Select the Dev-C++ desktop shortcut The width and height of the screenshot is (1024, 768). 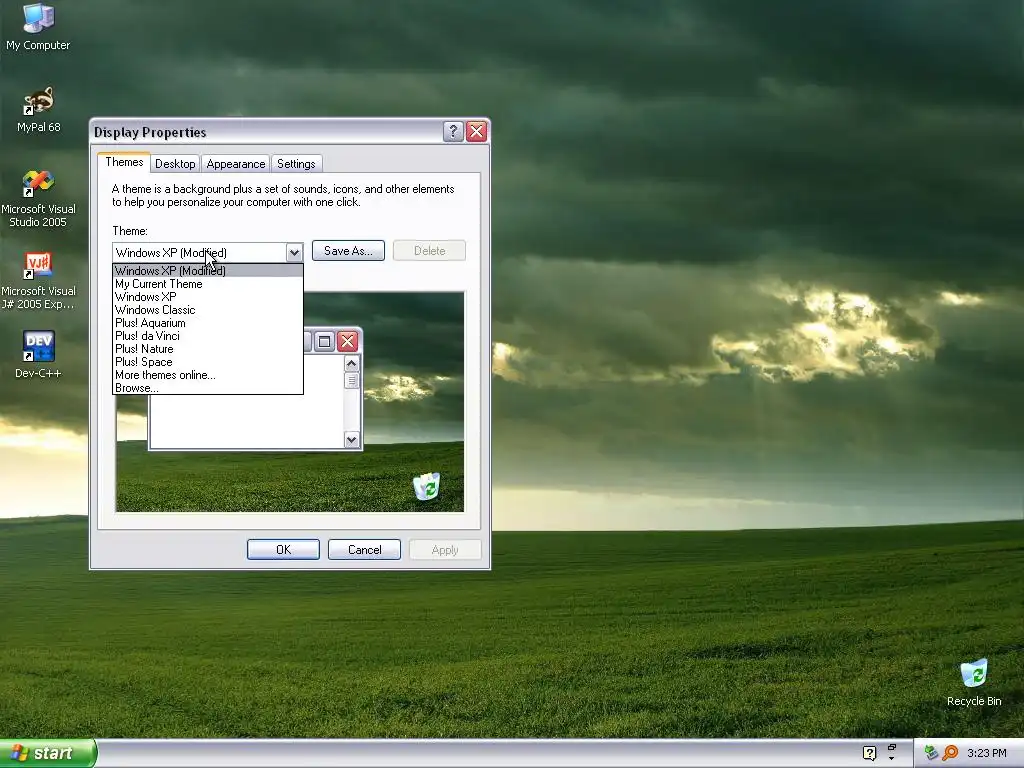tap(38, 355)
